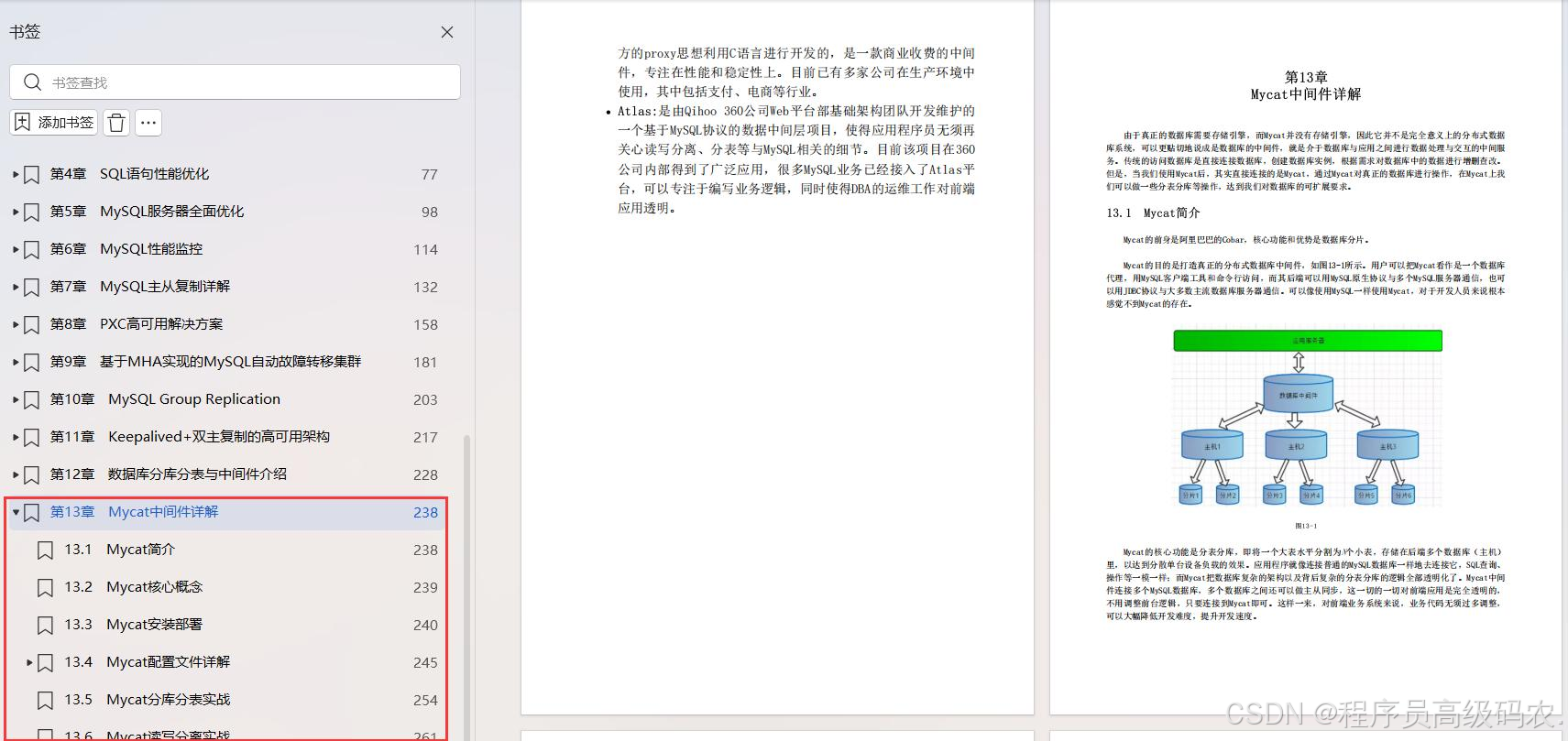Click bookmark icon beside 第6章
This screenshot has height=741, width=1568.
coord(32,249)
